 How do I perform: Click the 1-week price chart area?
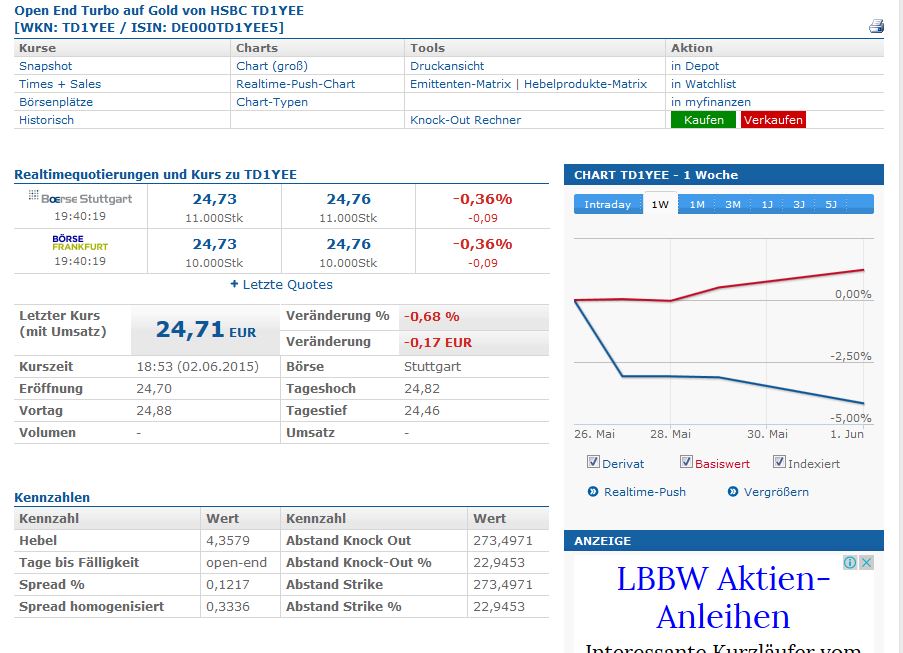[x=723, y=331]
